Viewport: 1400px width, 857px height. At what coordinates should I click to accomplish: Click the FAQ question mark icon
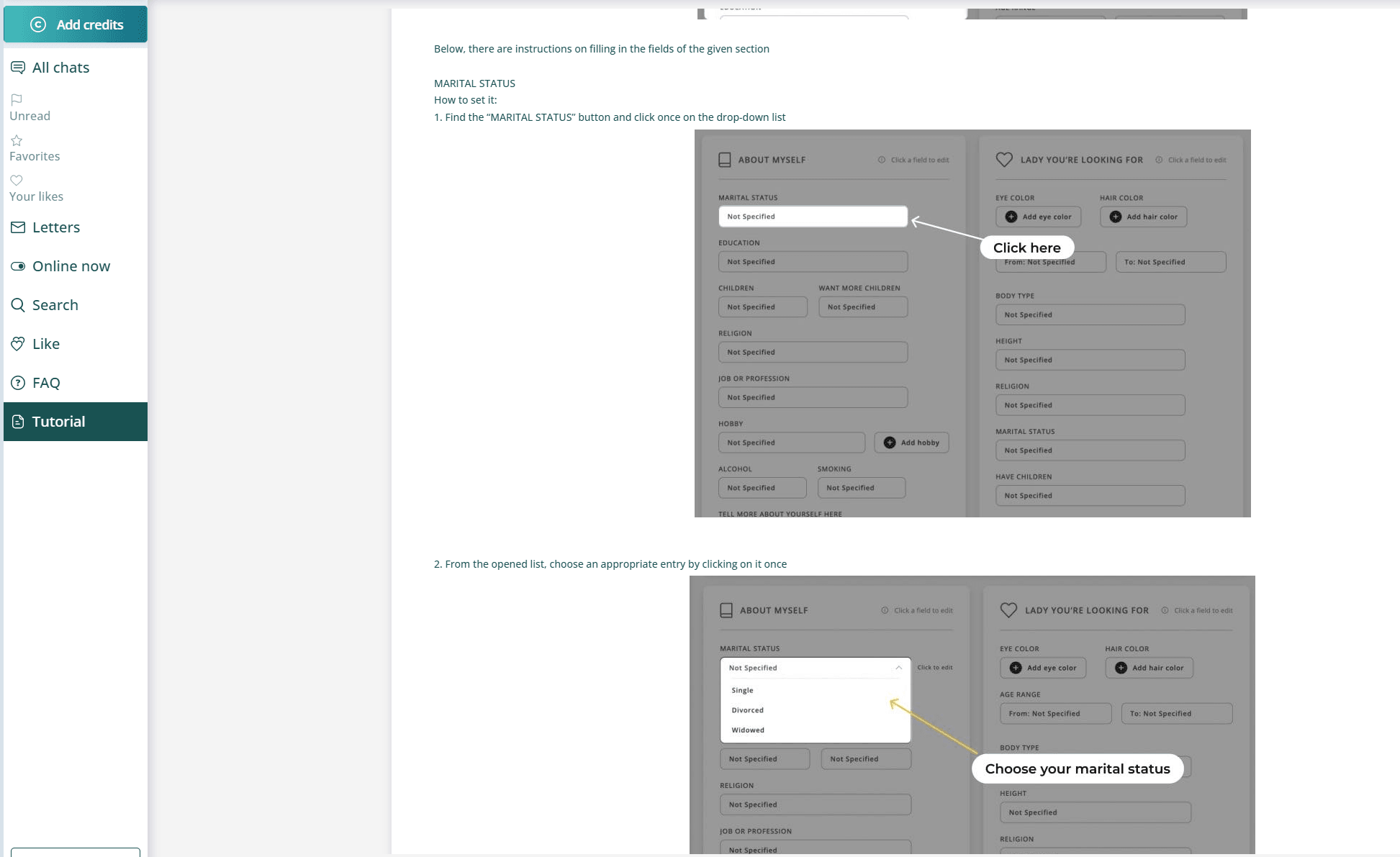tap(18, 383)
